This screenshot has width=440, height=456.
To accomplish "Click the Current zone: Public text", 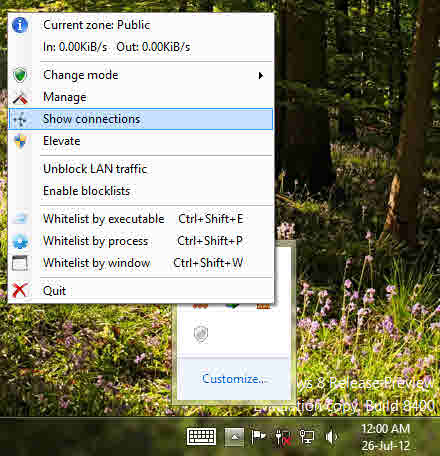I will coord(97,25).
